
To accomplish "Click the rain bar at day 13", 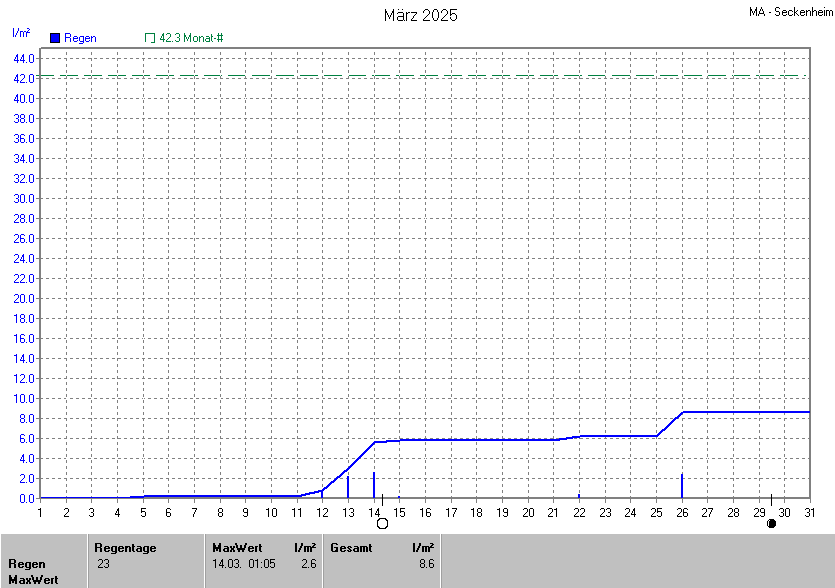I will click(348, 487).
